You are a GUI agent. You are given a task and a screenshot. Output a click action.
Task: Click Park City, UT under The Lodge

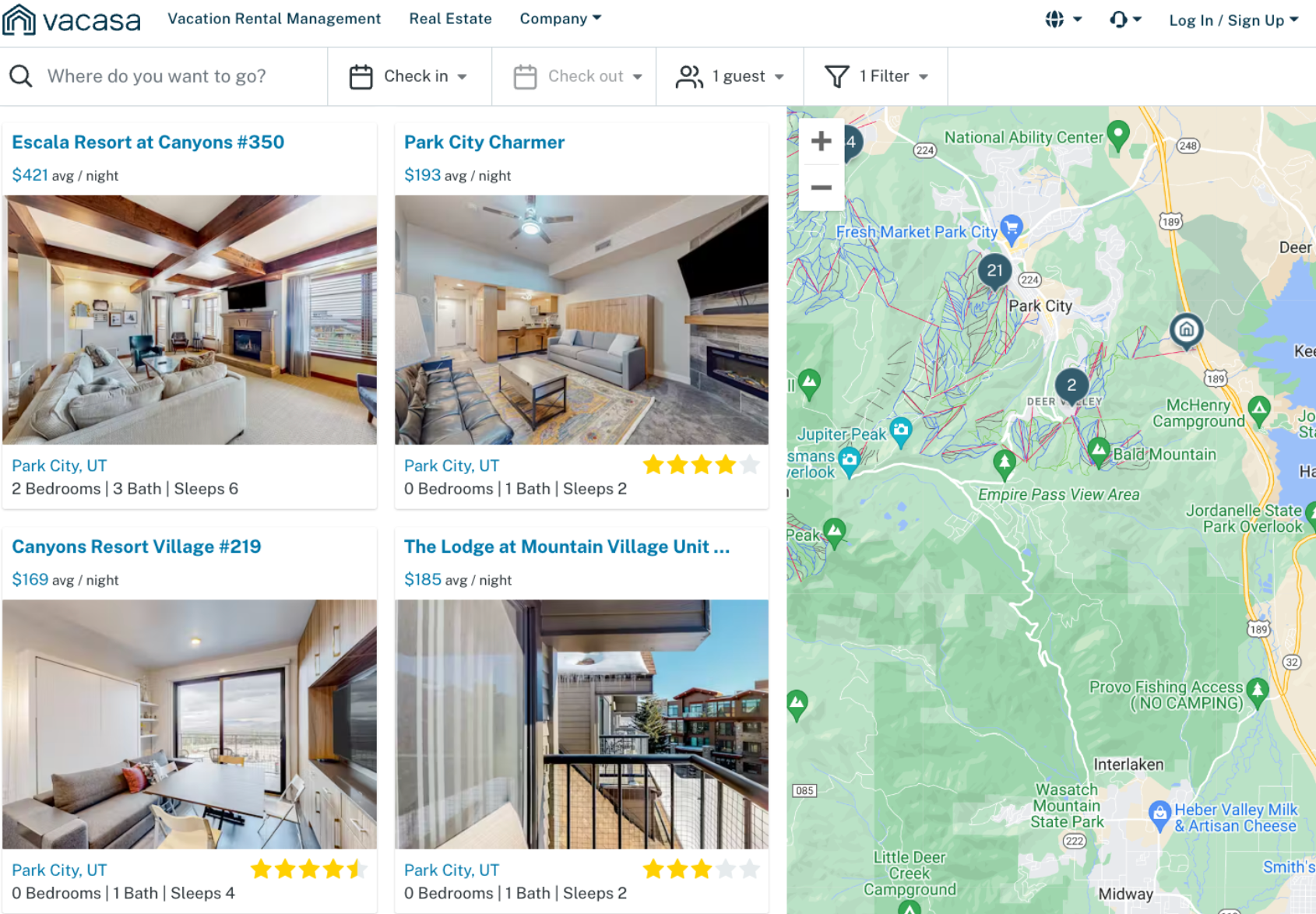(452, 870)
